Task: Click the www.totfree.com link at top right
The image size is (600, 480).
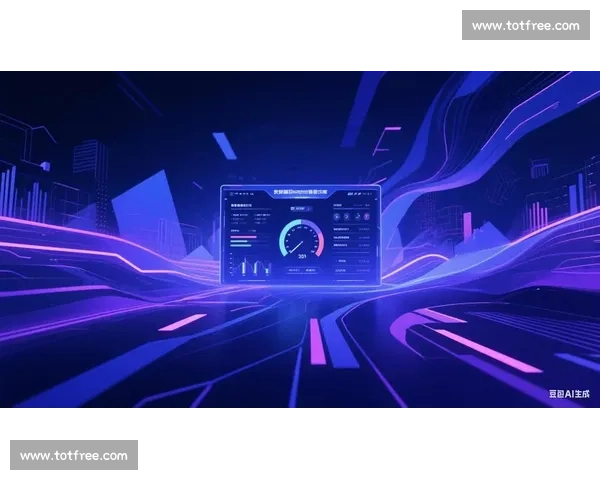Action: click(x=524, y=25)
